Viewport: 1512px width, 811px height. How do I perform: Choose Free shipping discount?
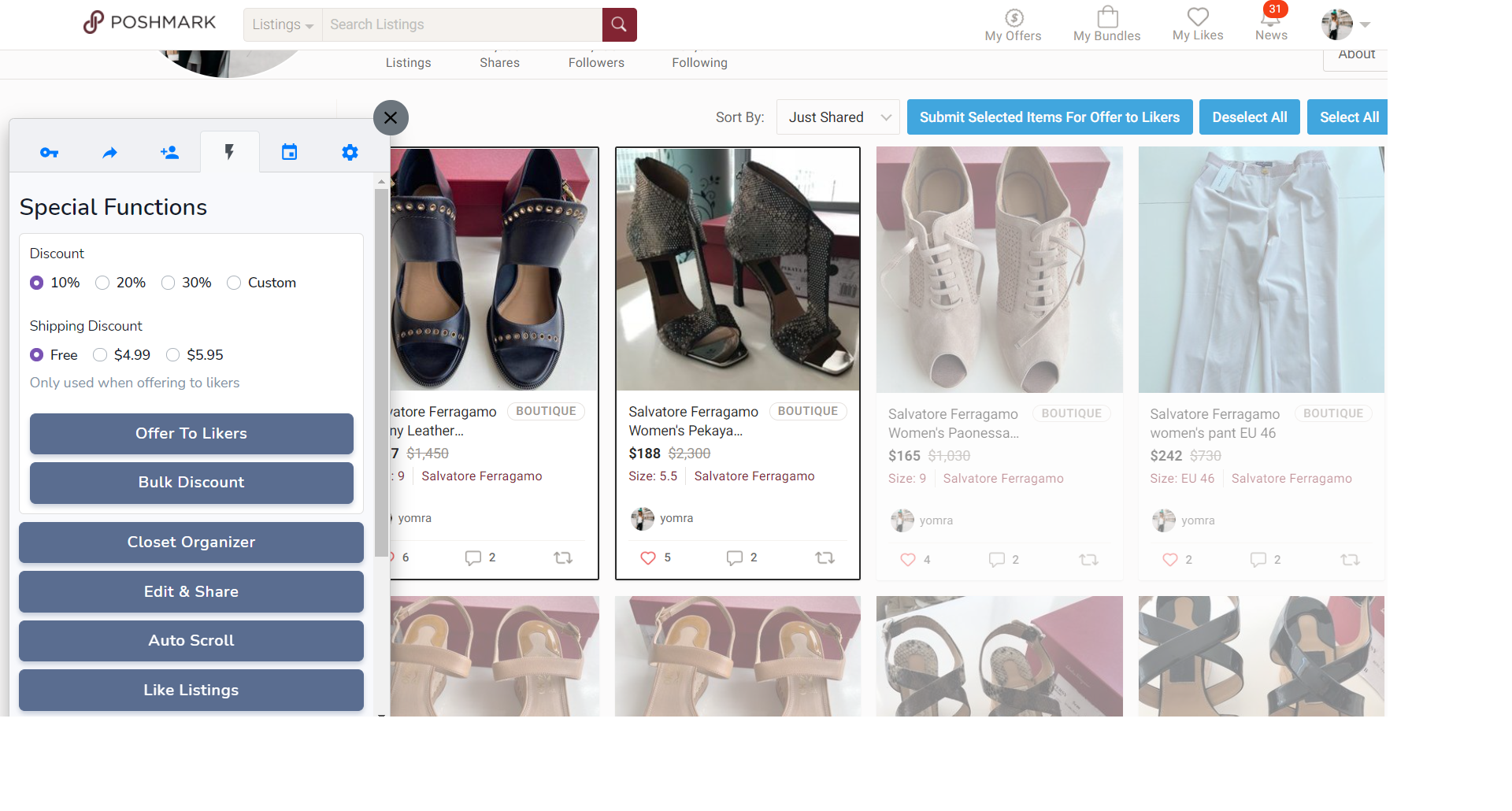(36, 355)
